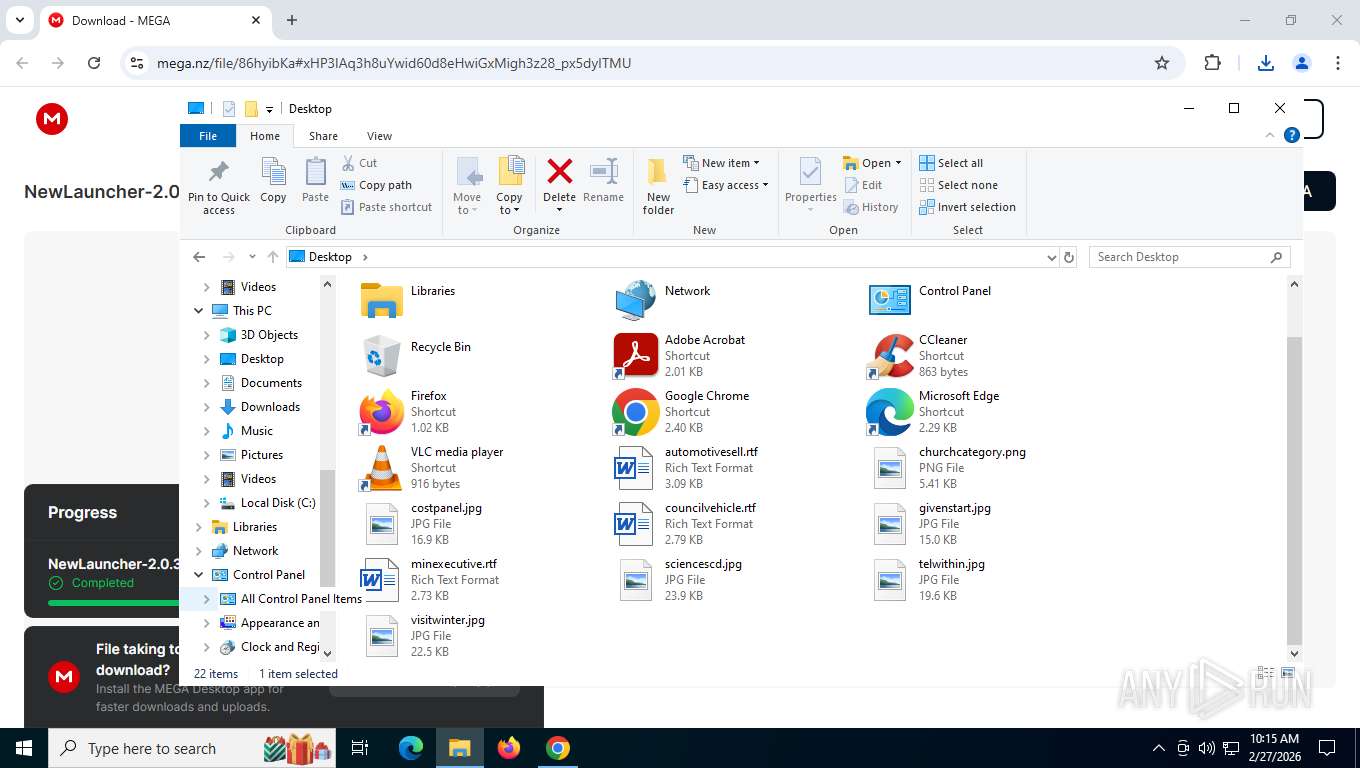The image size is (1360, 768).
Task: Click the file list vertical scrollbar
Action: pos(1294,490)
